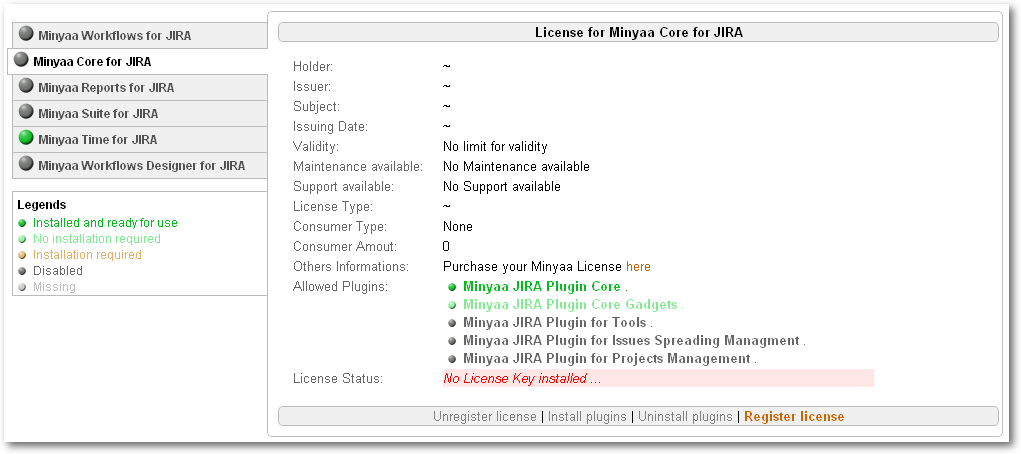Viewport: 1021px width, 454px height.
Task: Click the 'Missing' legend text
Action: pos(55,287)
